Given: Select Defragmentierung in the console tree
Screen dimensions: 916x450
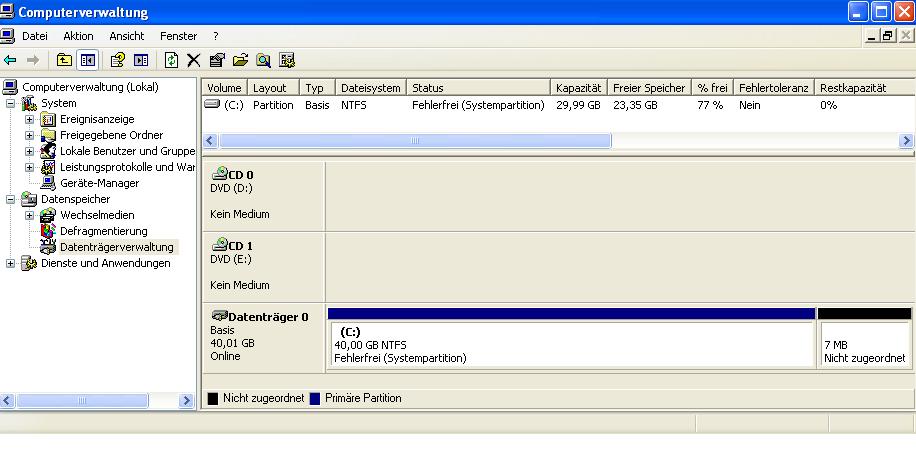Looking at the screenshot, I should (103, 231).
